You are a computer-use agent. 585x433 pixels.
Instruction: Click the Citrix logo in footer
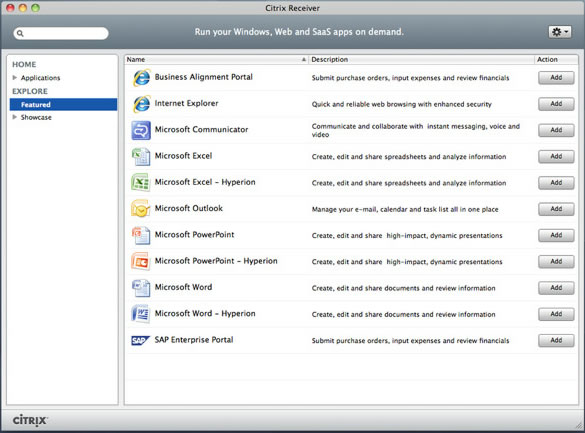point(30,420)
